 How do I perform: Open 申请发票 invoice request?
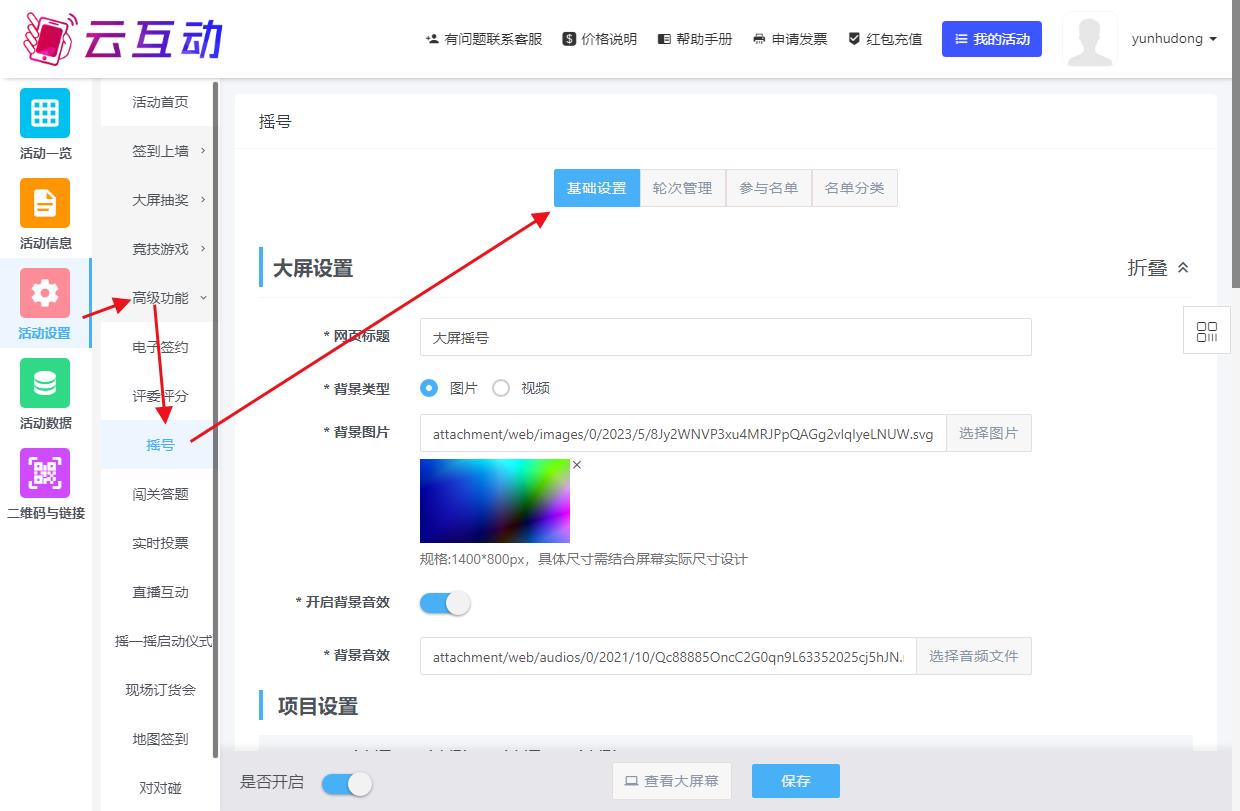pos(790,39)
